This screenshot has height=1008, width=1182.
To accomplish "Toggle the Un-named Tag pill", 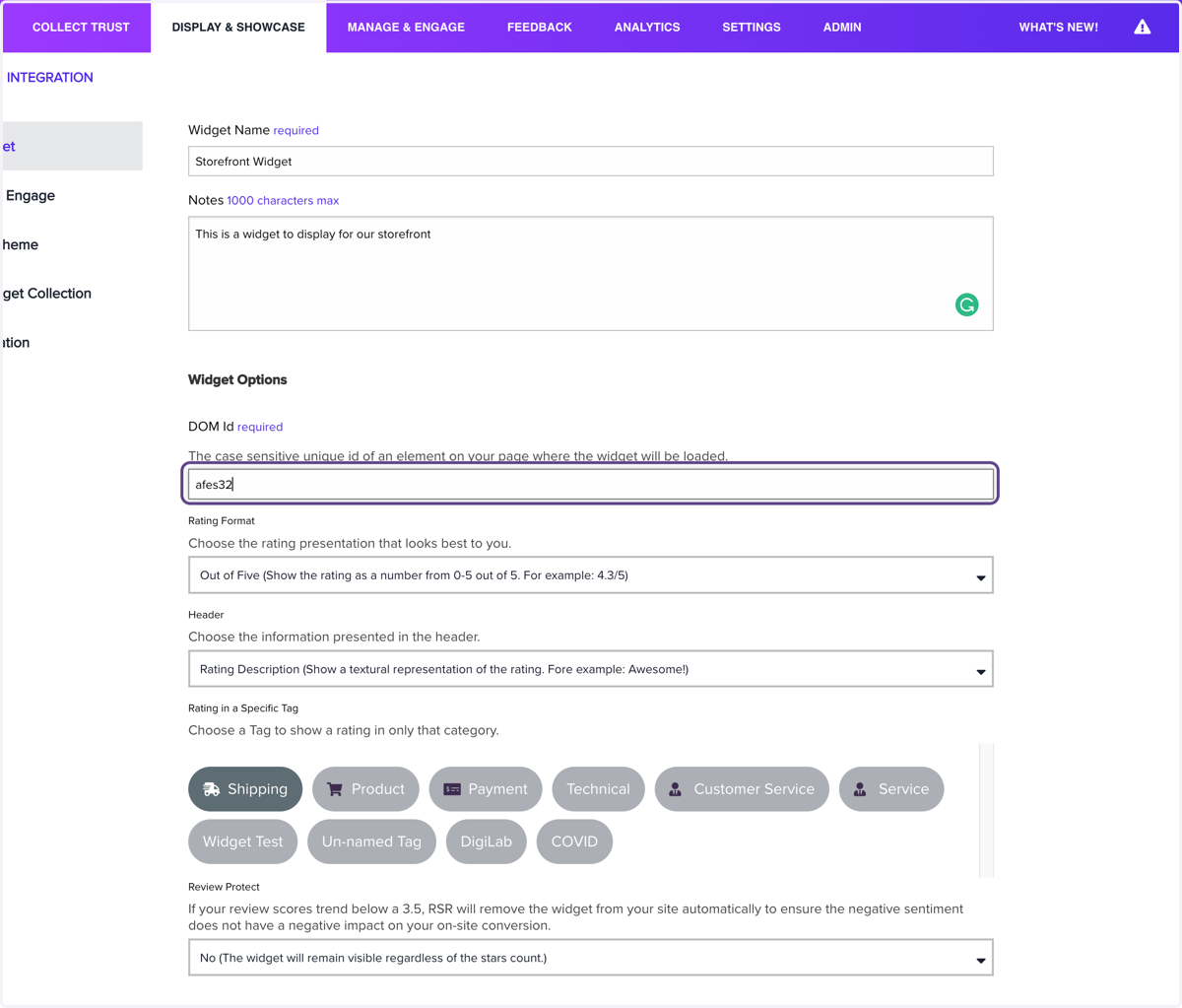I will [x=371, y=841].
